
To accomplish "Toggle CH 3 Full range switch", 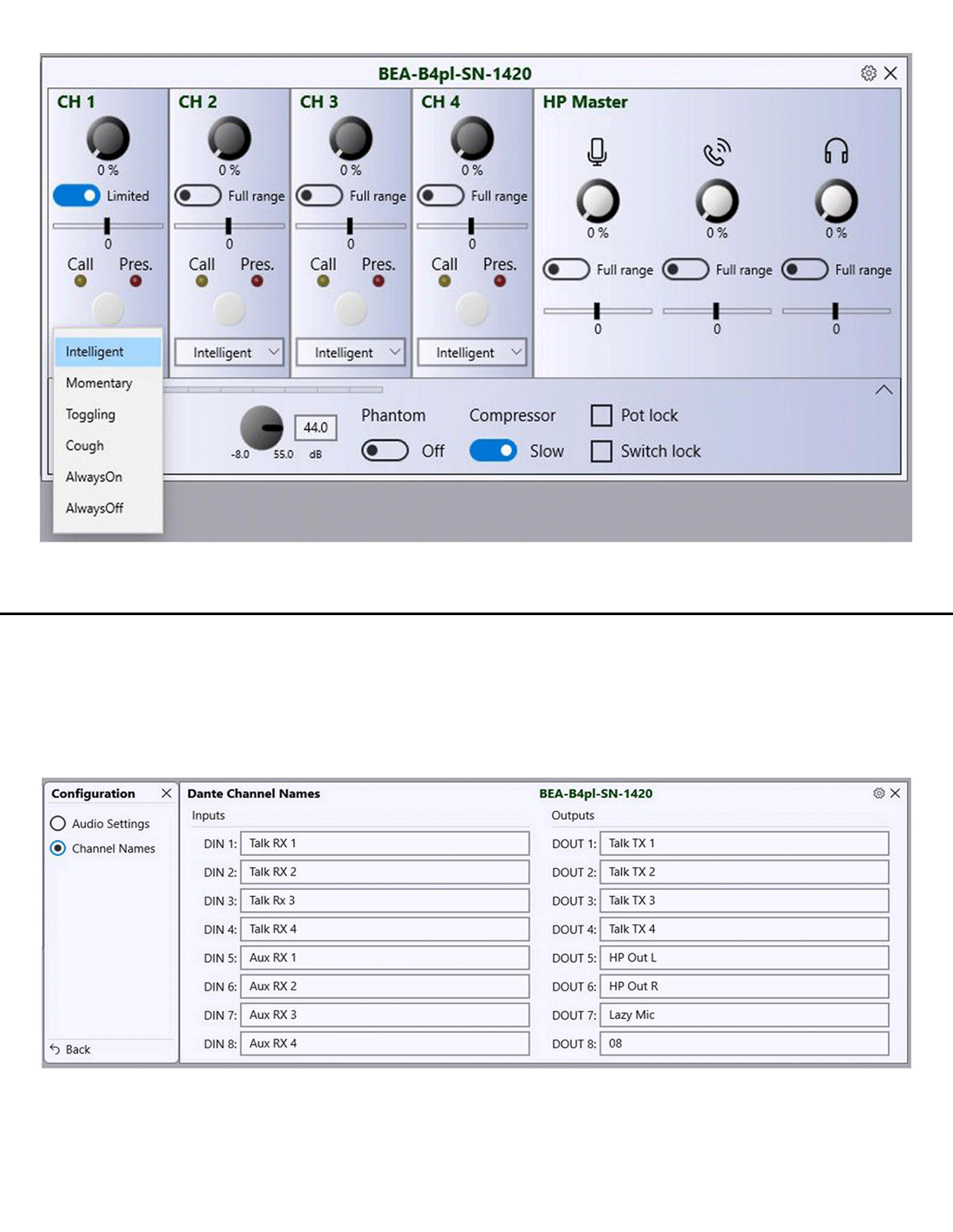I will click(319, 196).
